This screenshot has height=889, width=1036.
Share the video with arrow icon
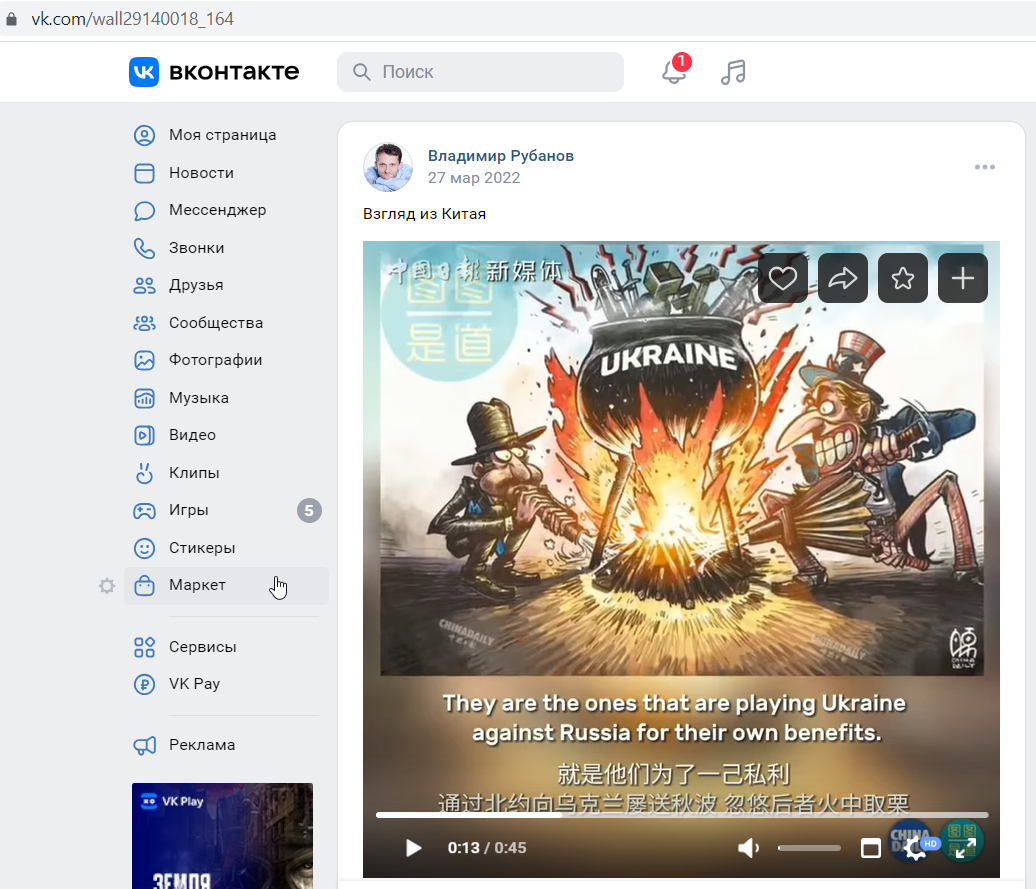(842, 278)
